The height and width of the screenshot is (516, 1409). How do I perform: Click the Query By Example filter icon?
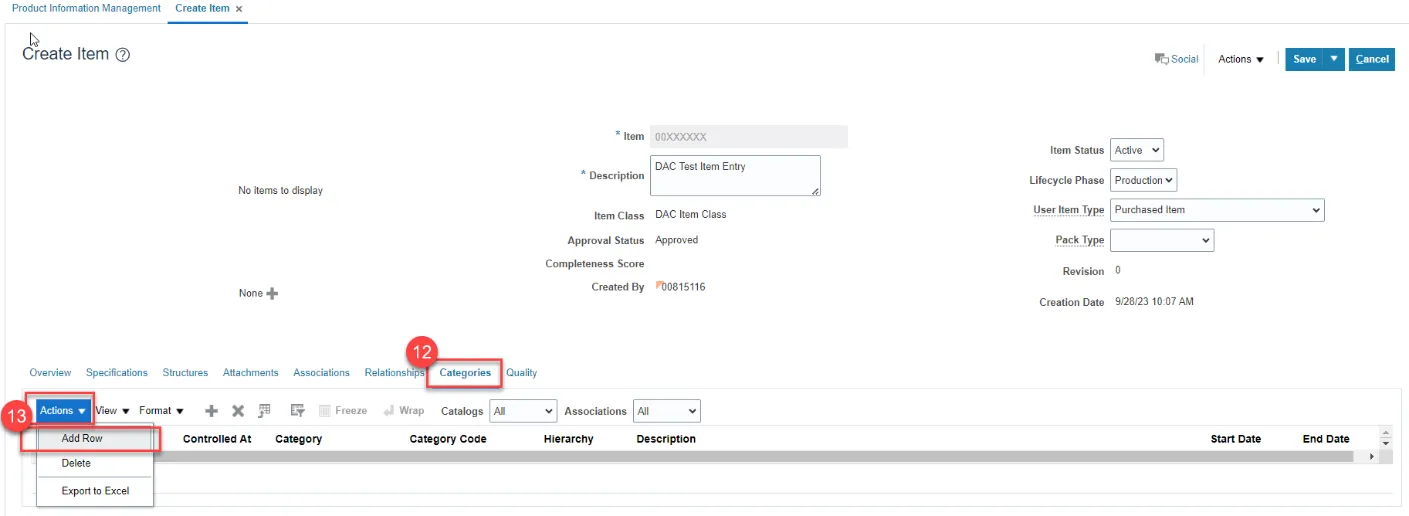[297, 411]
